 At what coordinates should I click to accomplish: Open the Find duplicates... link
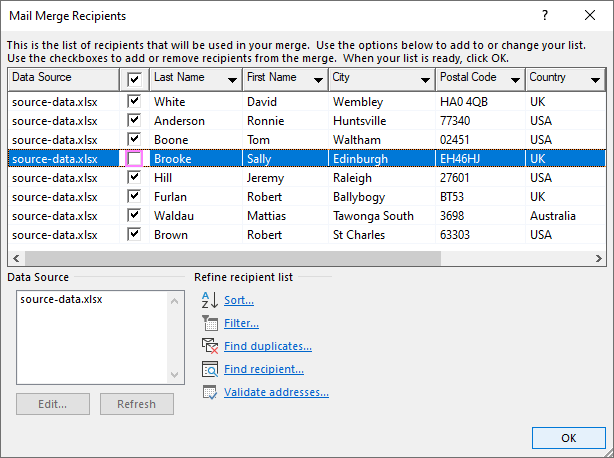tap(268, 346)
